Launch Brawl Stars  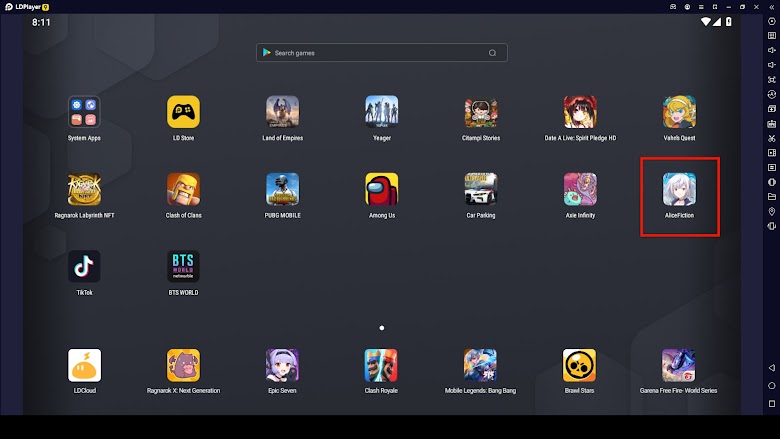pyautogui.click(x=579, y=365)
